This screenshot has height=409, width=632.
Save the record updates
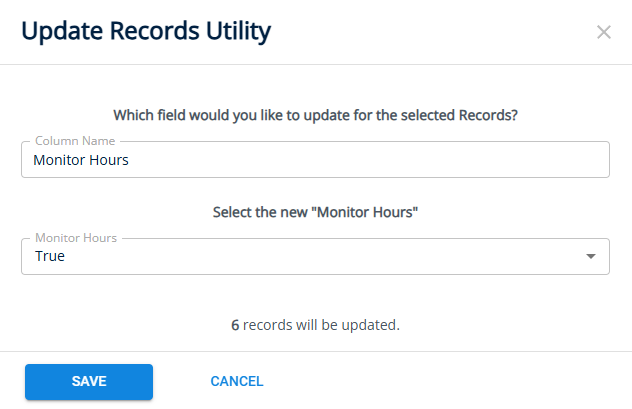point(89,381)
